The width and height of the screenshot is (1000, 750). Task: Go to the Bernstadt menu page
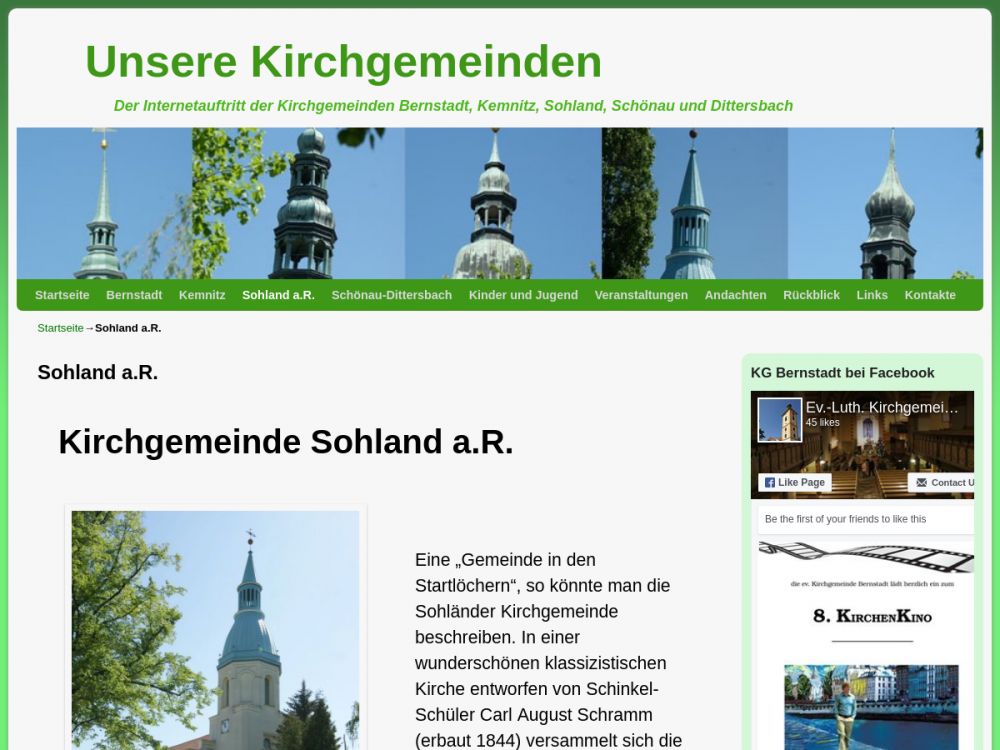134,295
